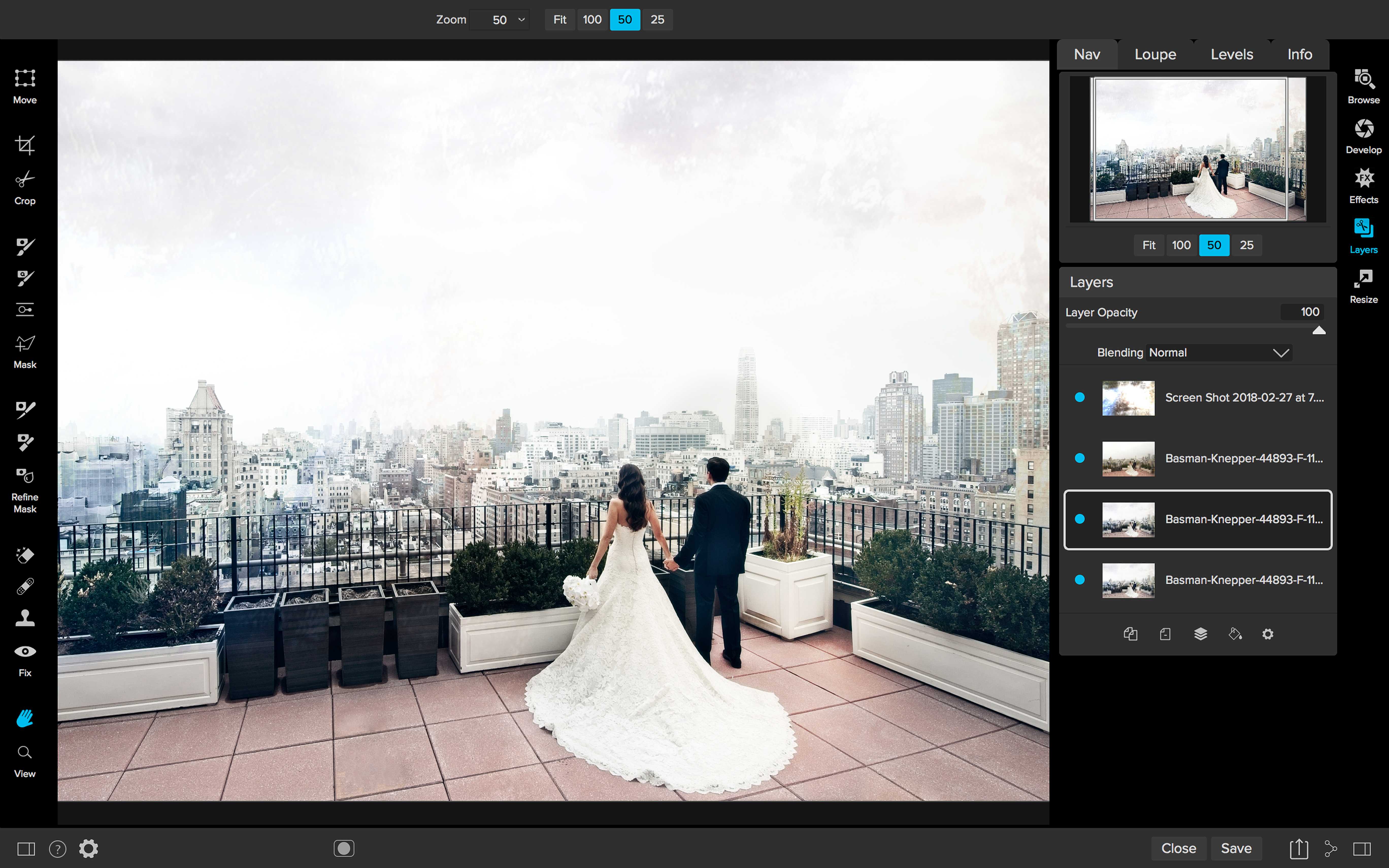Select the Crop tool icon
This screenshot has height=868, width=1389.
[x=25, y=145]
